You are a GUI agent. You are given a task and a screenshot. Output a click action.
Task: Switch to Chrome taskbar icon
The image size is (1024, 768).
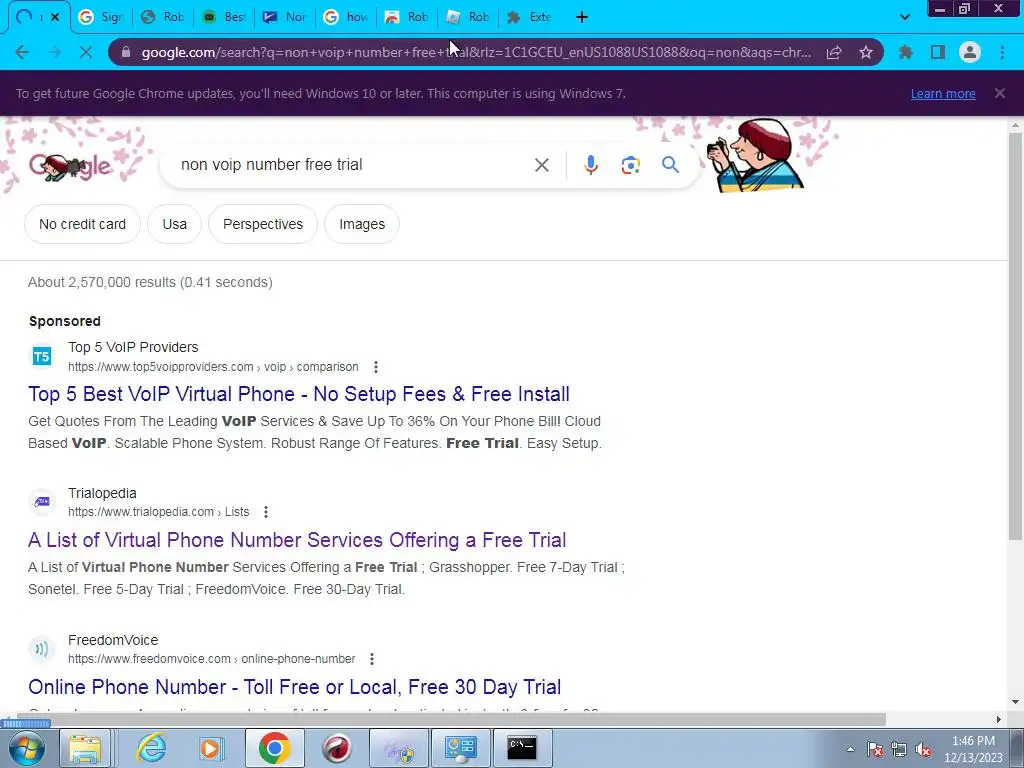[275, 748]
